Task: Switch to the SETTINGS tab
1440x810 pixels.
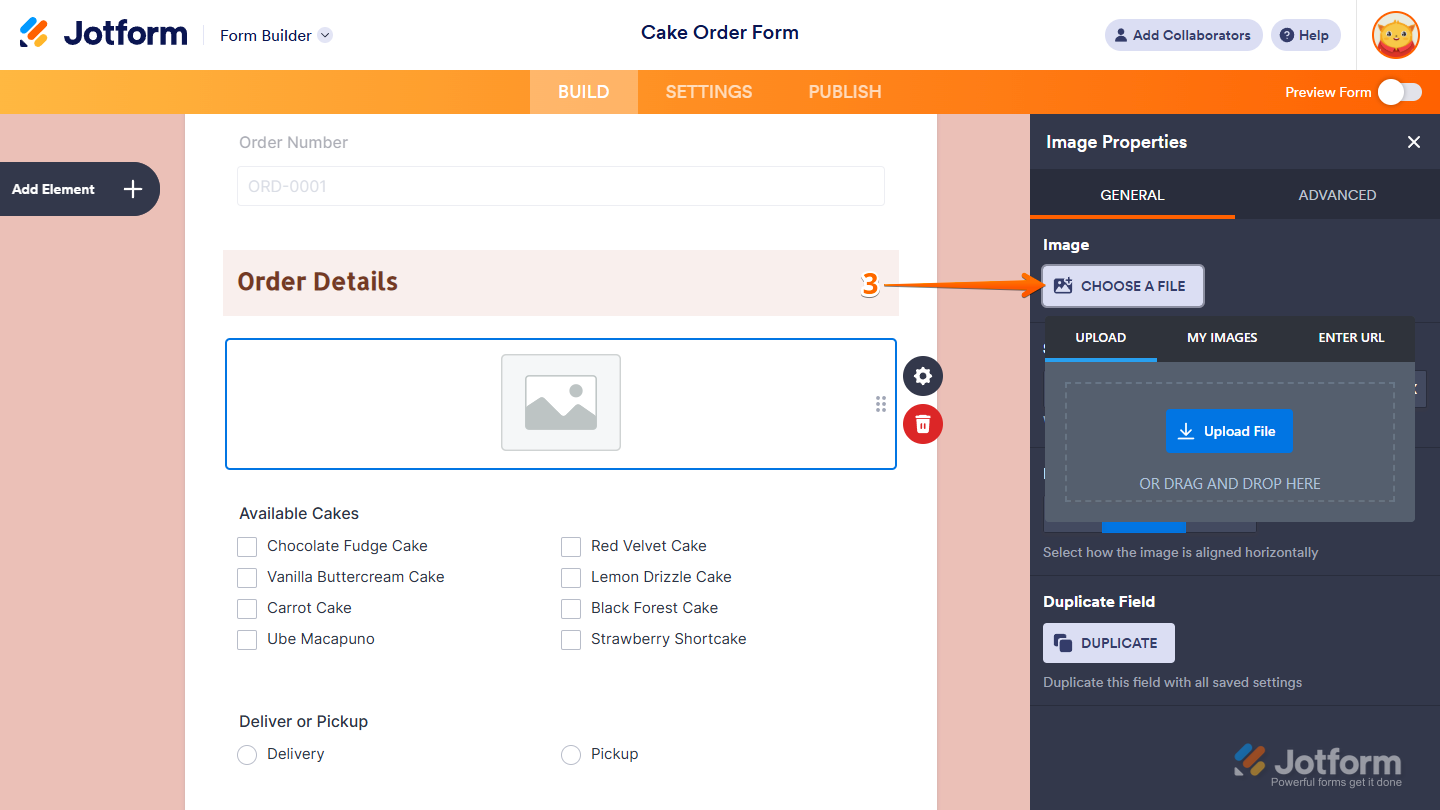Action: (708, 91)
